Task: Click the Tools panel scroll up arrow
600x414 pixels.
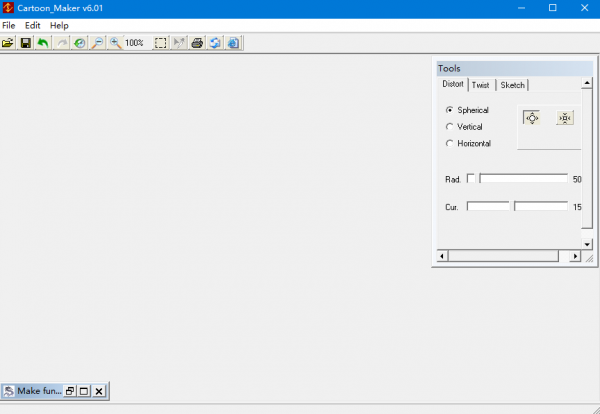Action: pos(587,83)
